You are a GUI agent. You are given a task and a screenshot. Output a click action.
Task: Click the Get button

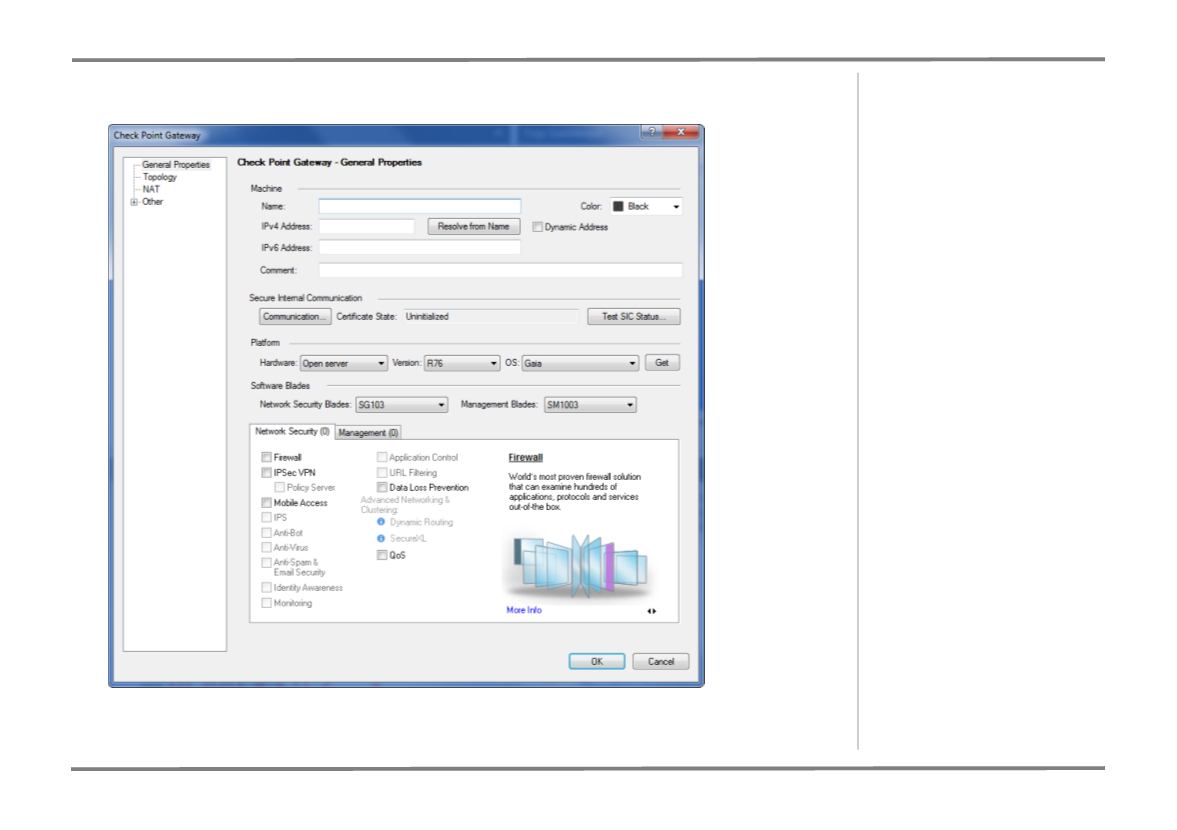pyautogui.click(x=662, y=363)
